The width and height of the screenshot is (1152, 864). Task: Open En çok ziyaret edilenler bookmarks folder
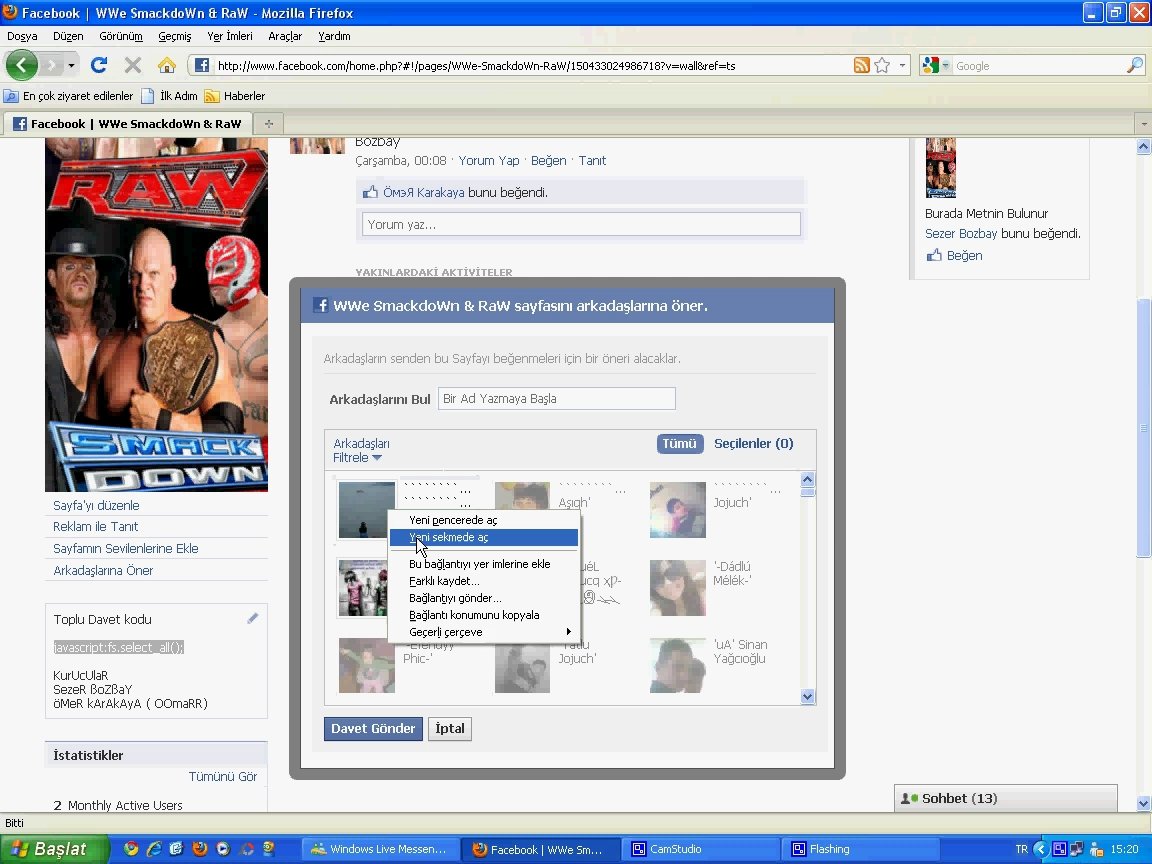click(x=68, y=96)
